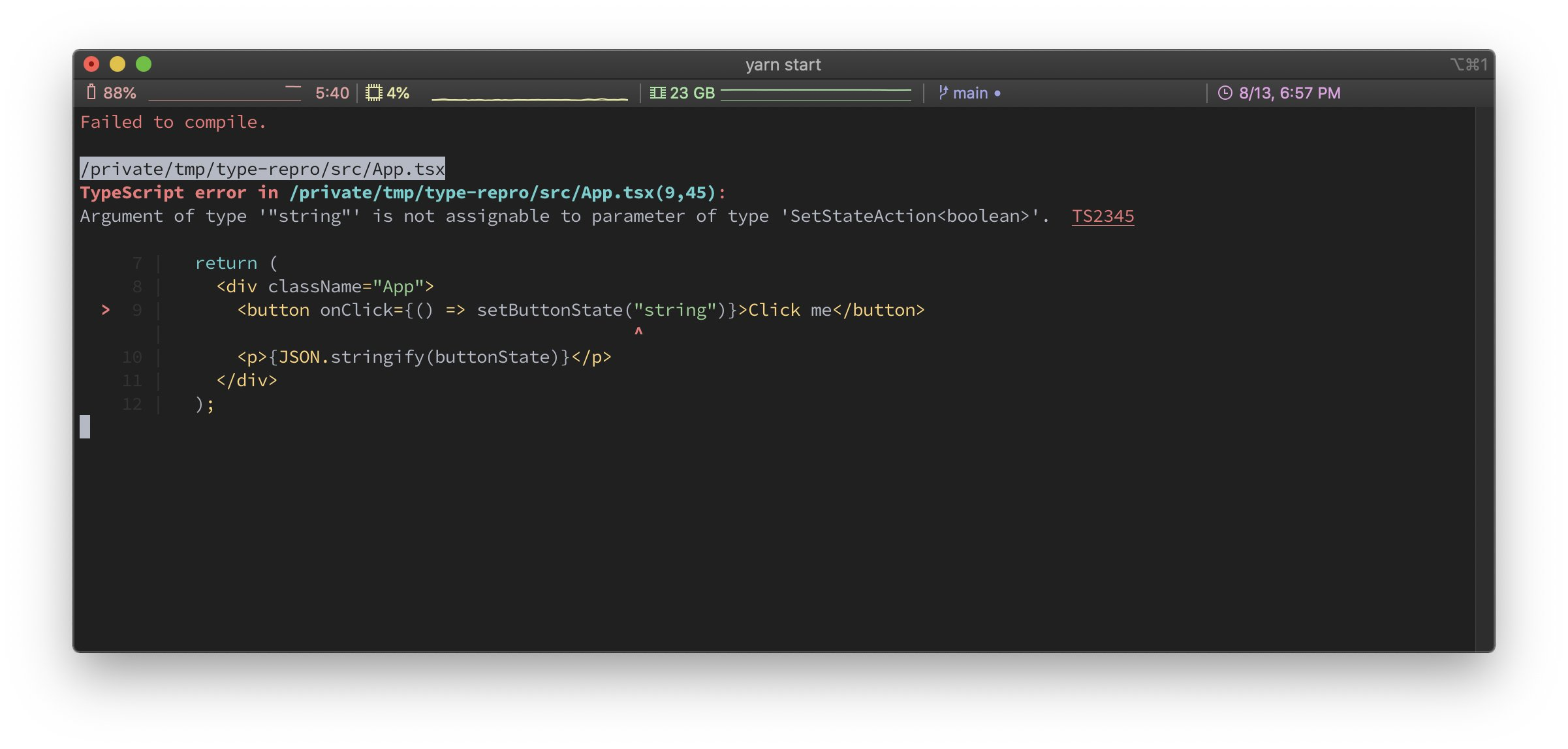
Task: Click the clock icon in status bar
Action: [1225, 93]
